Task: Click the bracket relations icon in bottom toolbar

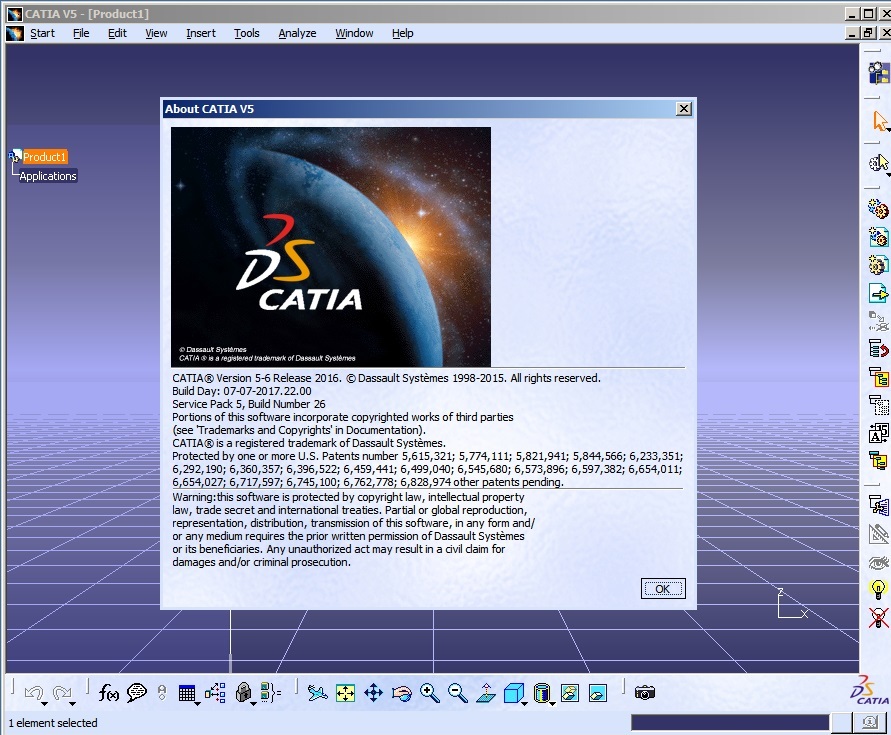Action: pyautogui.click(x=270, y=692)
